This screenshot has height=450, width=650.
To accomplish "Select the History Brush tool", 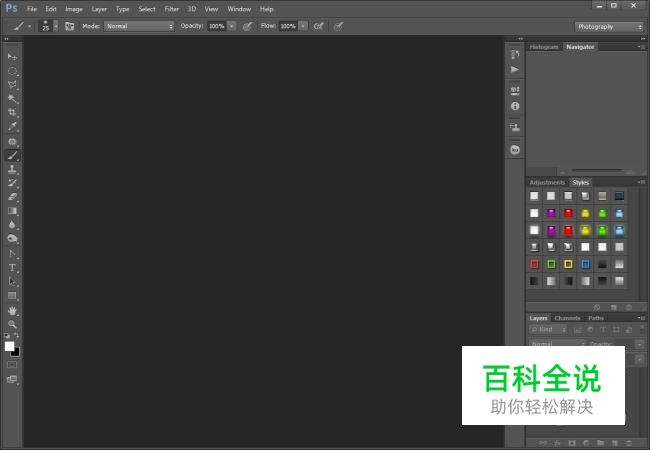I will [12, 183].
